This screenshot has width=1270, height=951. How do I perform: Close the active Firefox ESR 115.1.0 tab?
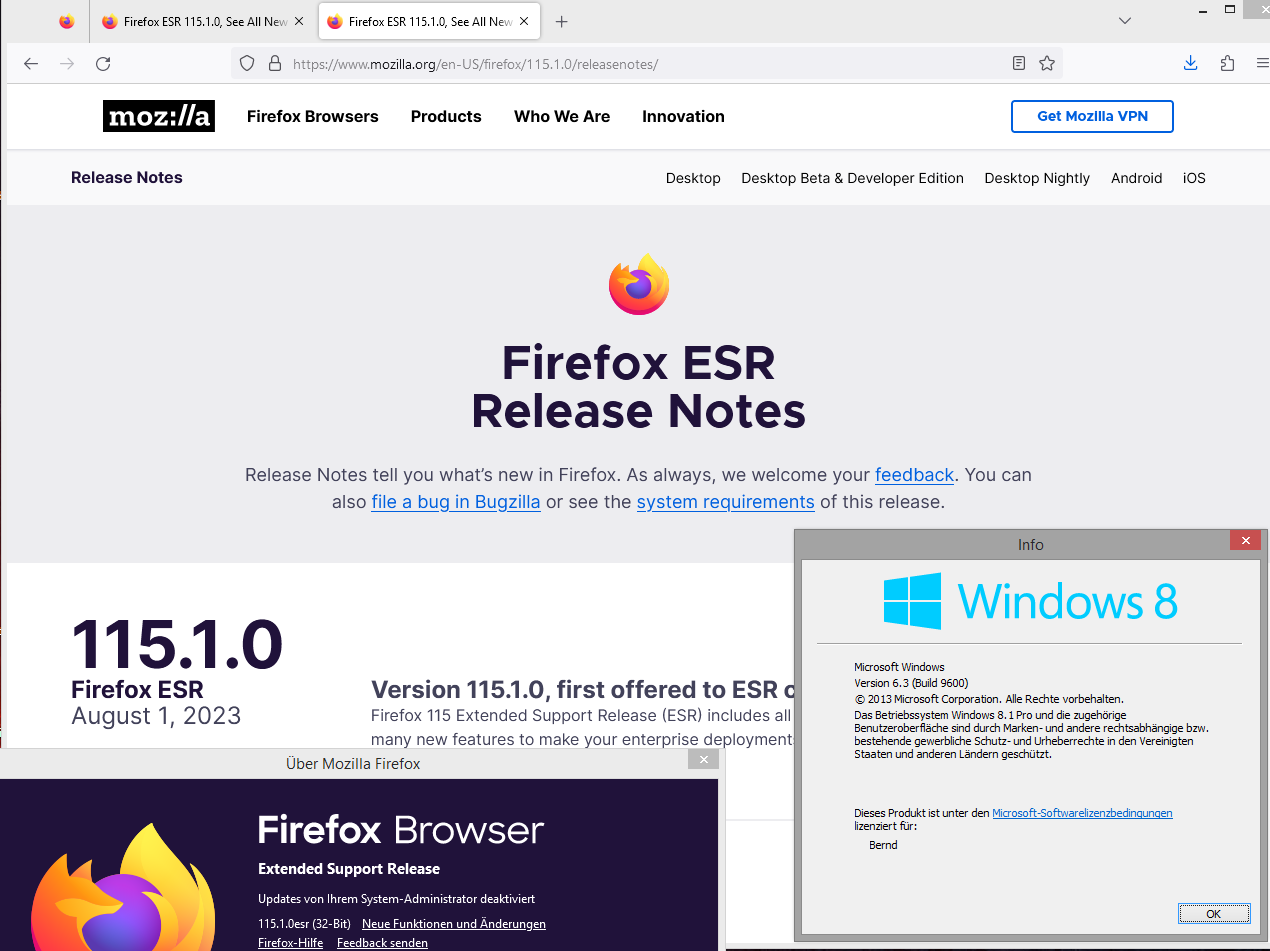(x=524, y=21)
